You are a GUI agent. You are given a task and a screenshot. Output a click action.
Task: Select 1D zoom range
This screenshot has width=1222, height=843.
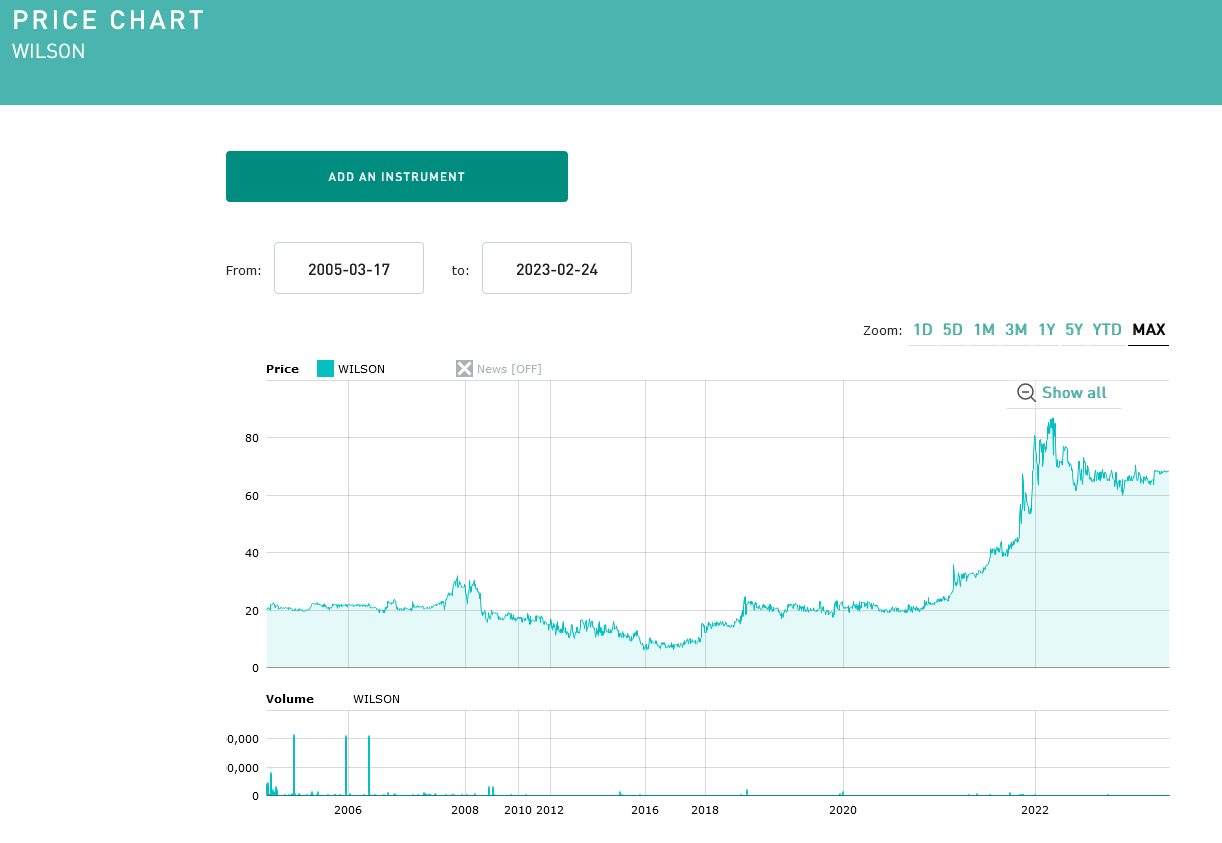(922, 330)
